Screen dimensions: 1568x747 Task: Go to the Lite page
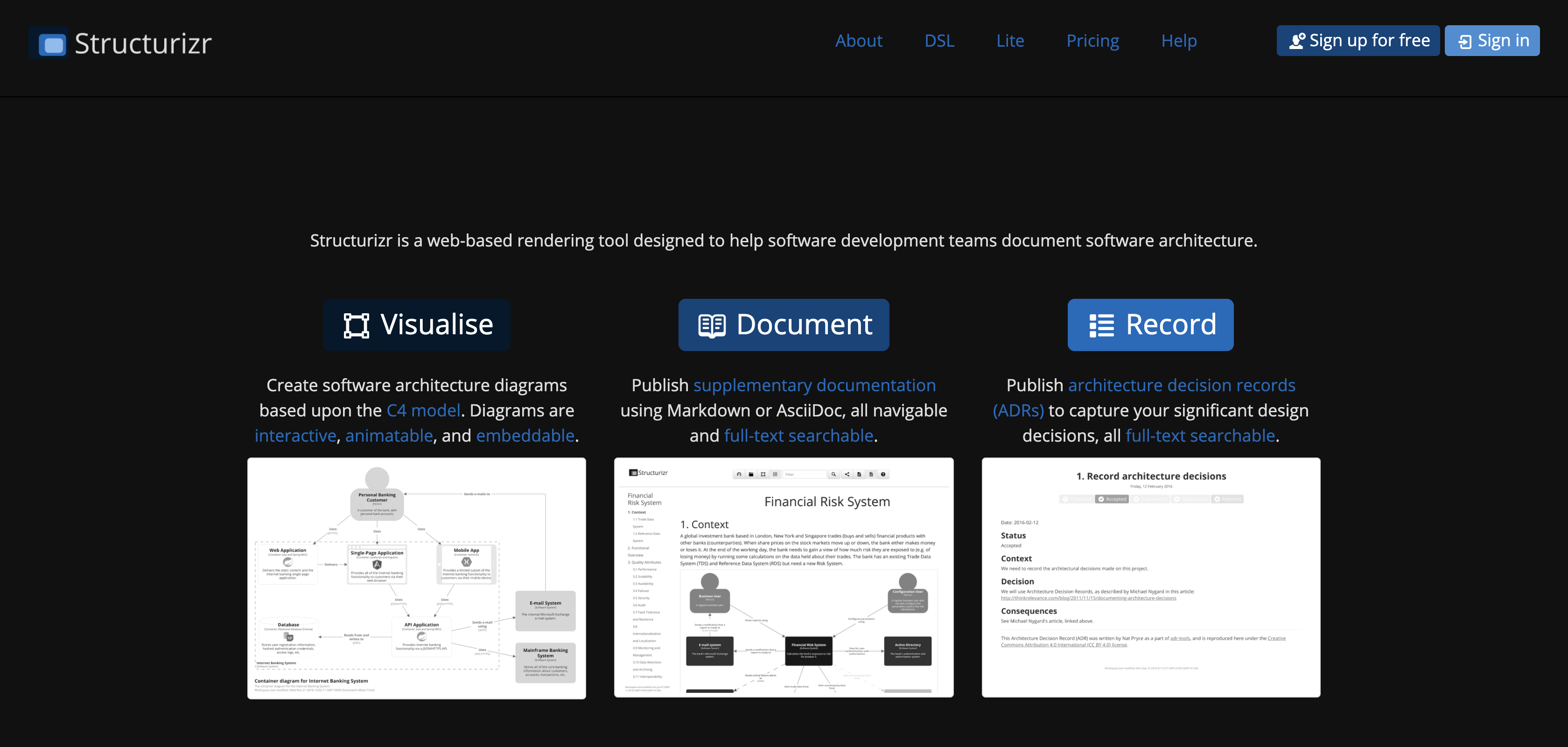click(1010, 41)
